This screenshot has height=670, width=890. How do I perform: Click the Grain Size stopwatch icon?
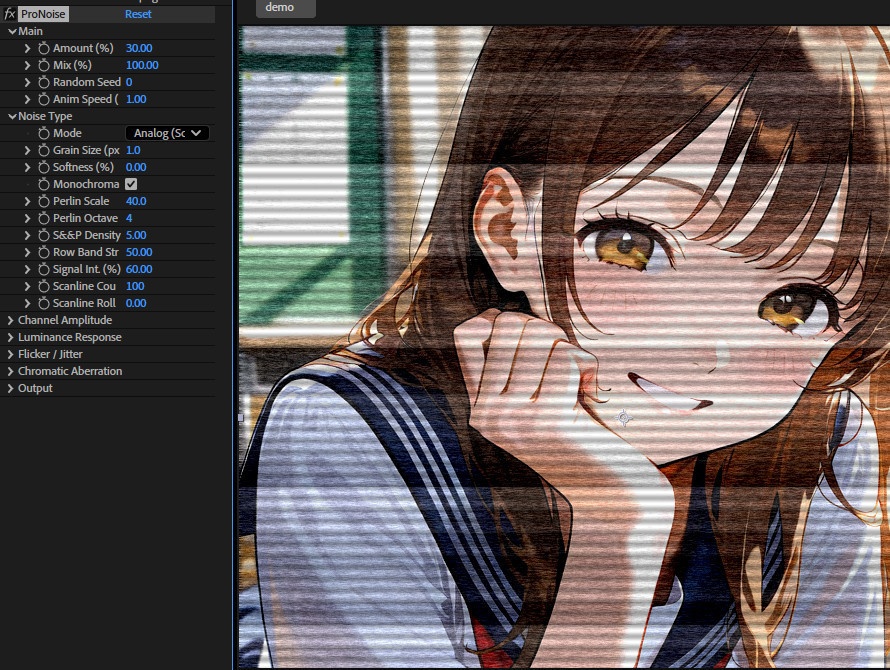[43, 150]
